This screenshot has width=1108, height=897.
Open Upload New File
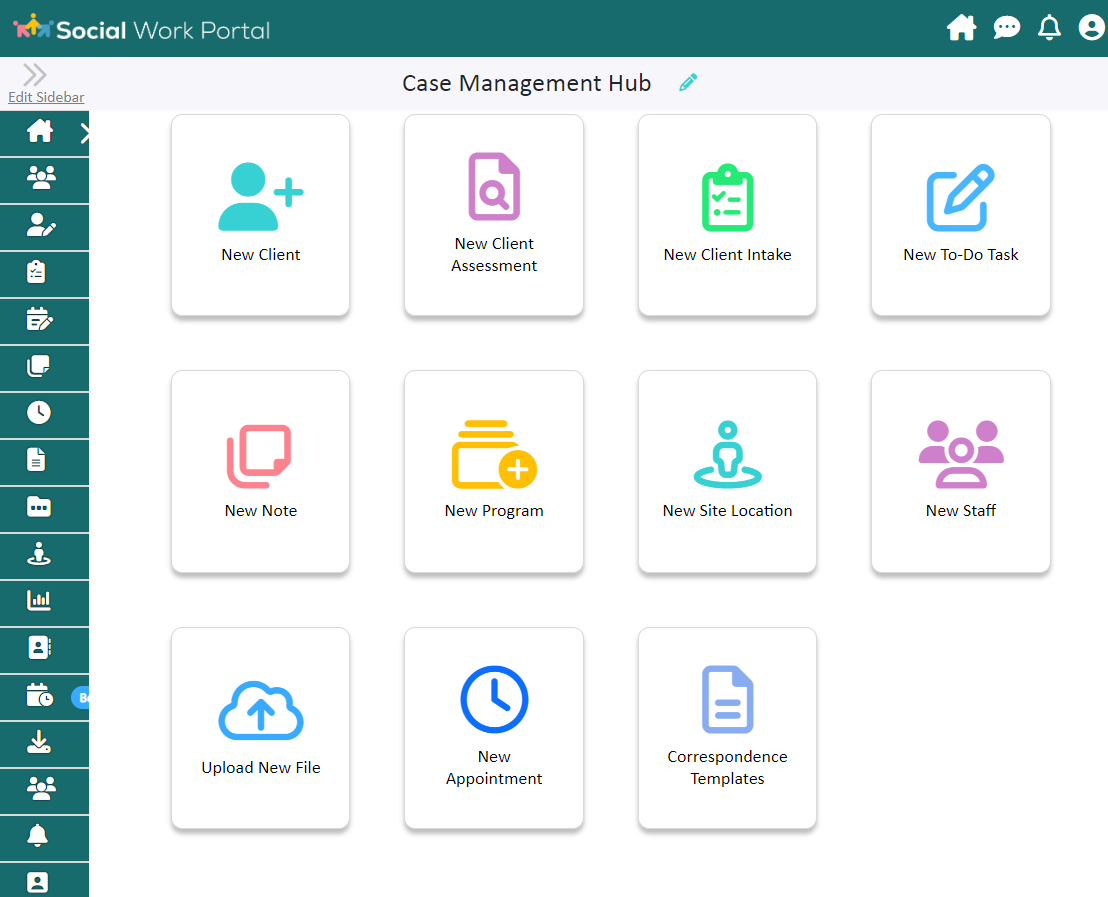click(x=260, y=728)
